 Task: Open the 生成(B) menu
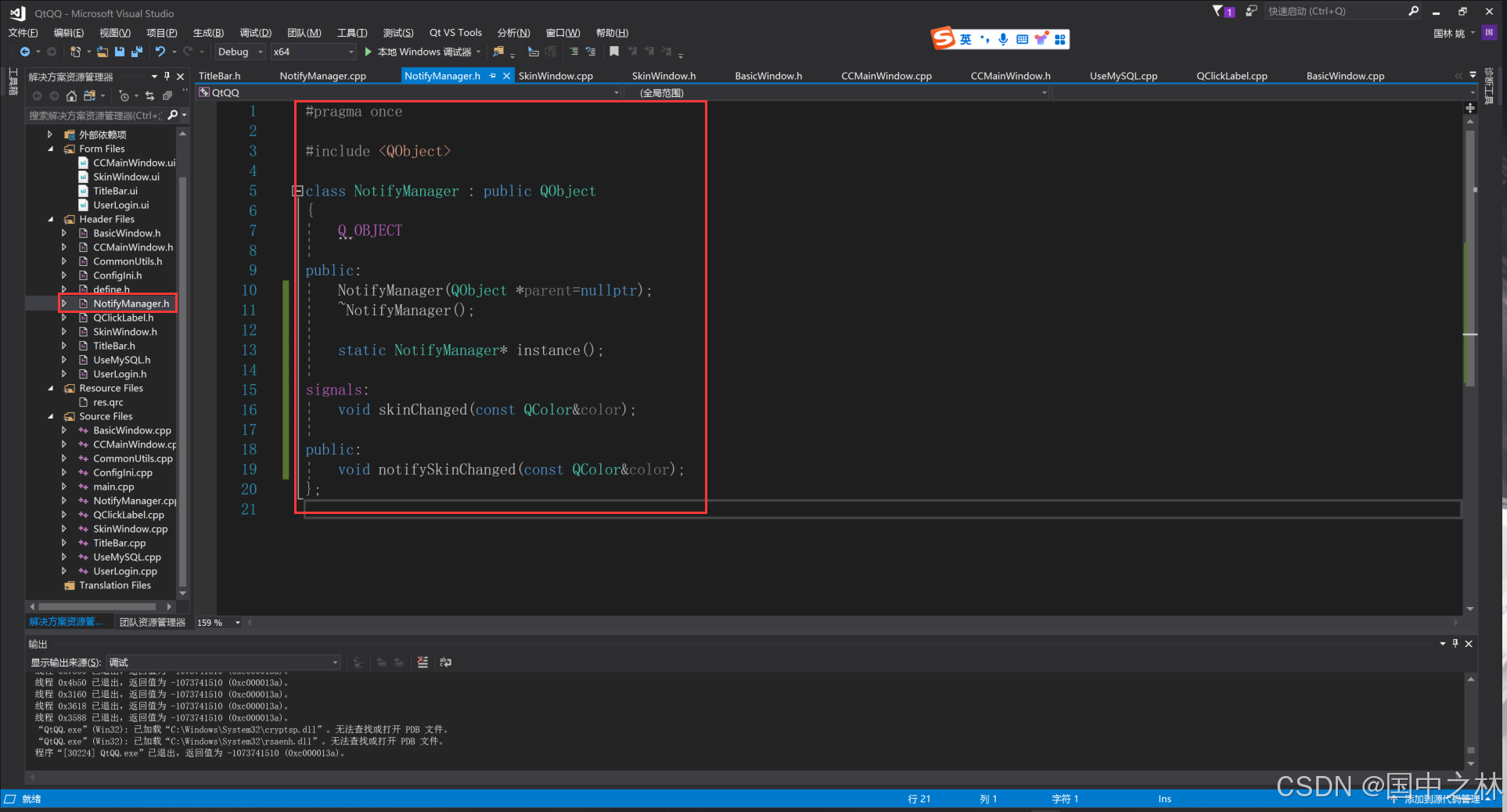(208, 33)
